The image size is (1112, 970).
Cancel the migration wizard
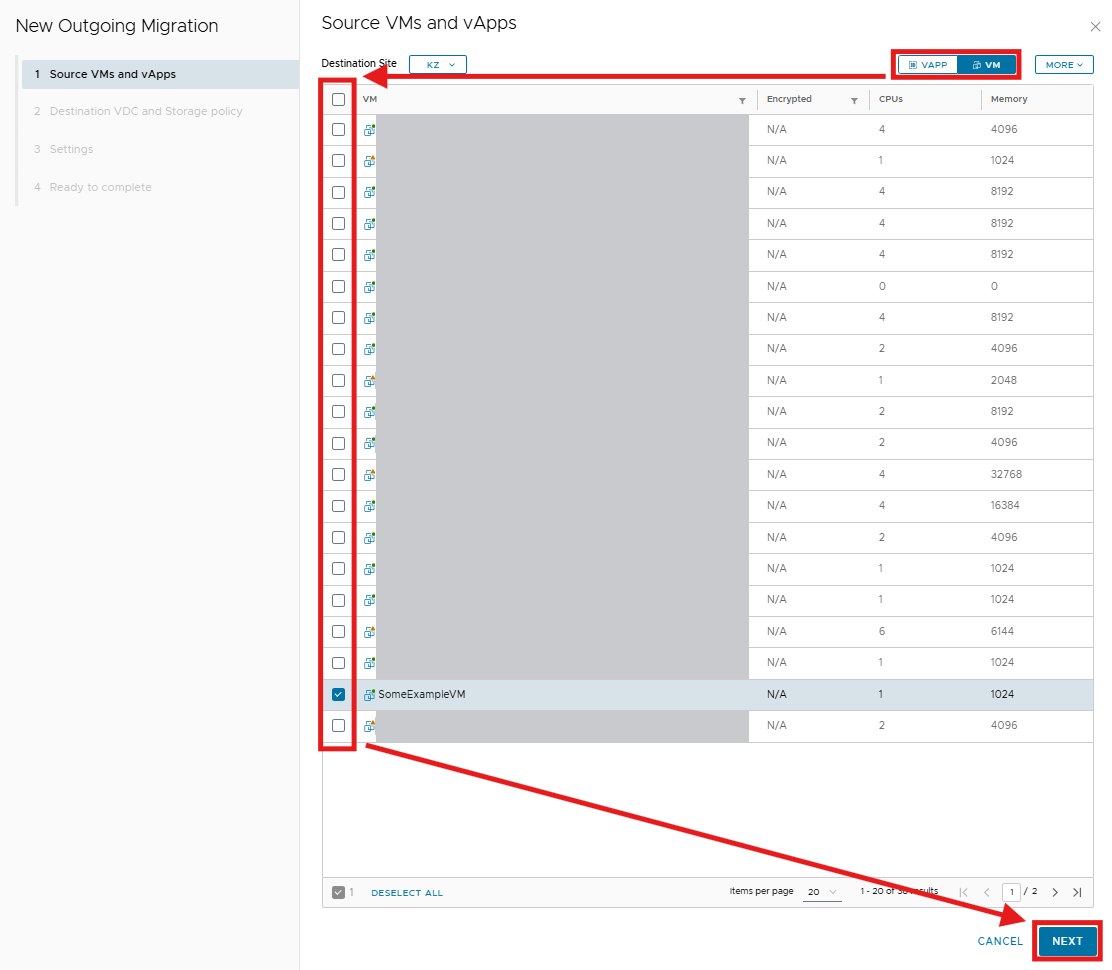pyautogui.click(x=1000, y=941)
